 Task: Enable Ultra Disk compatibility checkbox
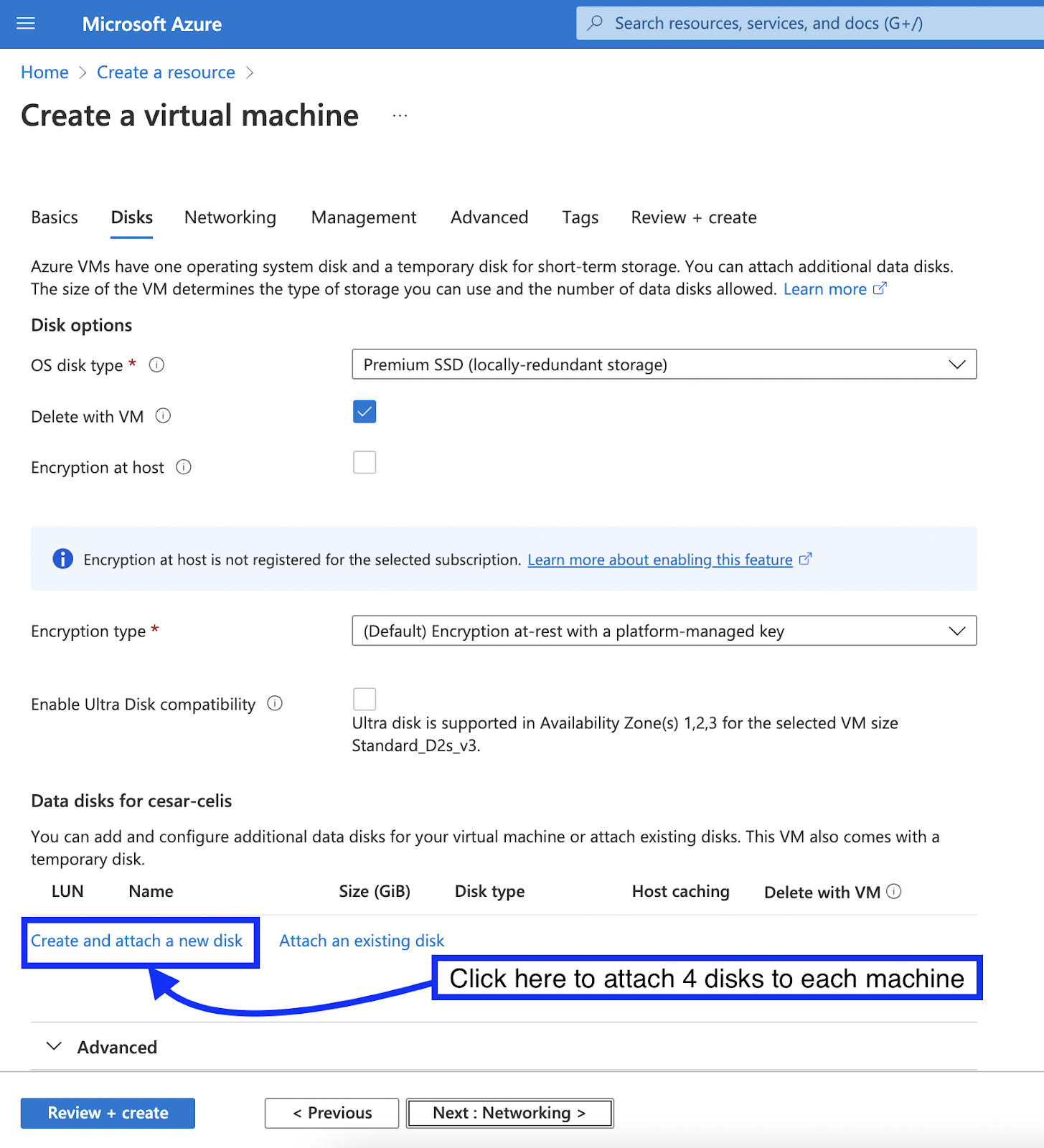click(365, 699)
